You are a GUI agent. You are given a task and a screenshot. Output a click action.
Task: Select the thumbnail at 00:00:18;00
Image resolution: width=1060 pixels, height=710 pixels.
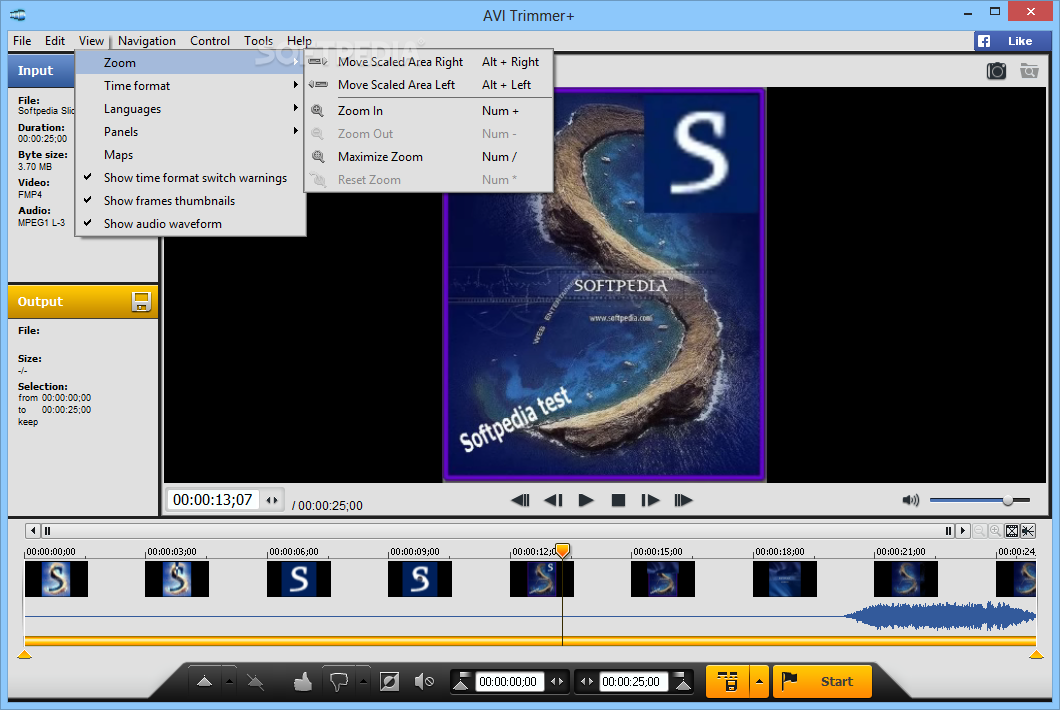click(784, 579)
